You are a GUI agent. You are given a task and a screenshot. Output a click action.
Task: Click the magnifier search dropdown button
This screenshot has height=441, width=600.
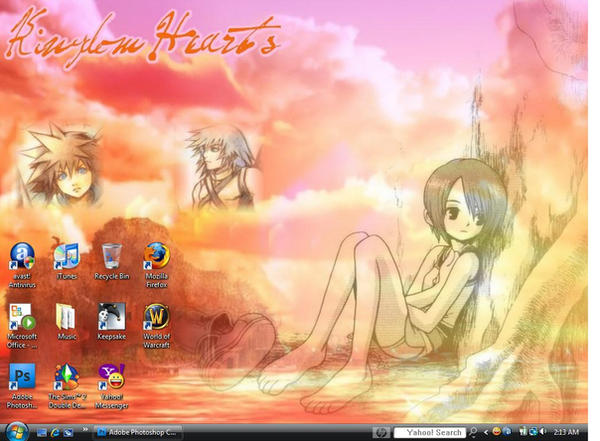(473, 433)
